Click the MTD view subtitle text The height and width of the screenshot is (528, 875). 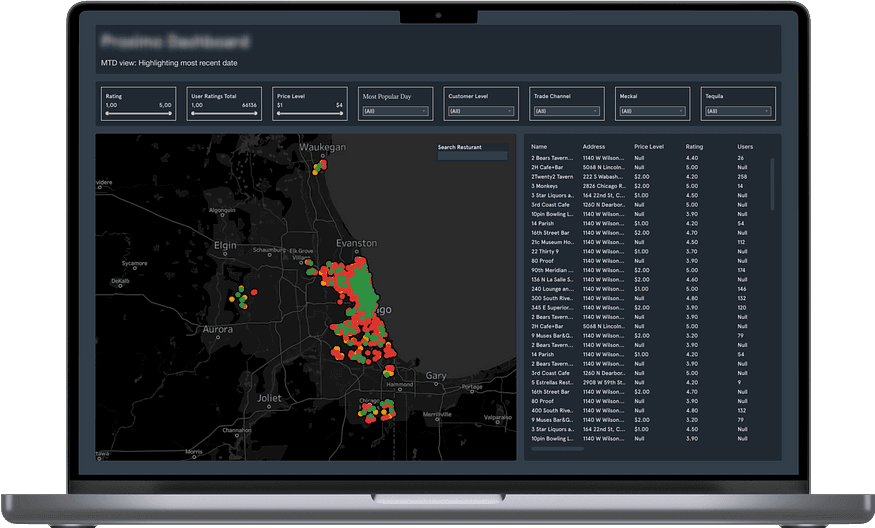(x=169, y=63)
